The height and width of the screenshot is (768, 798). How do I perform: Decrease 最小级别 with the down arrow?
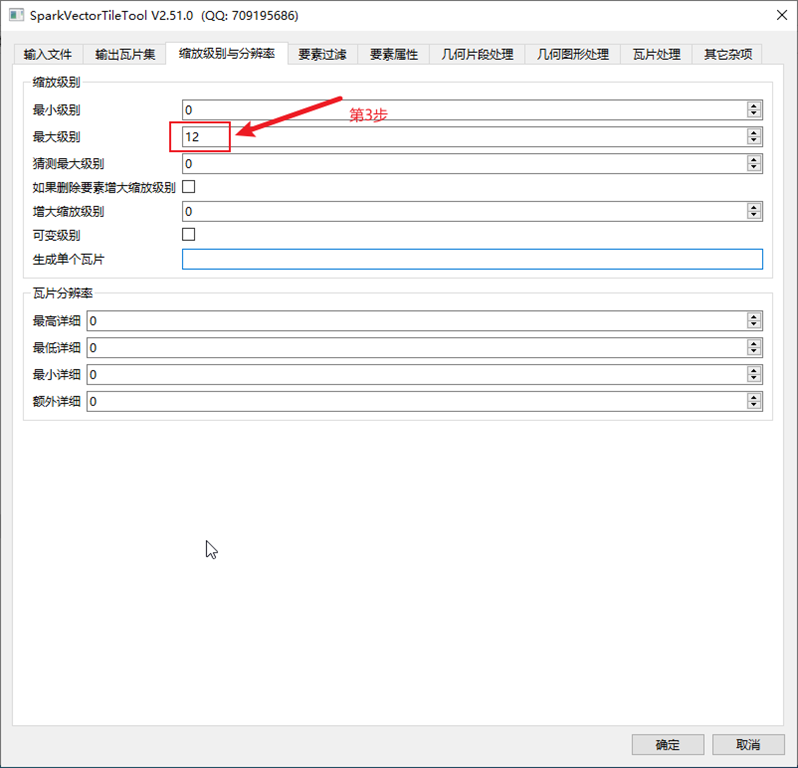754,114
